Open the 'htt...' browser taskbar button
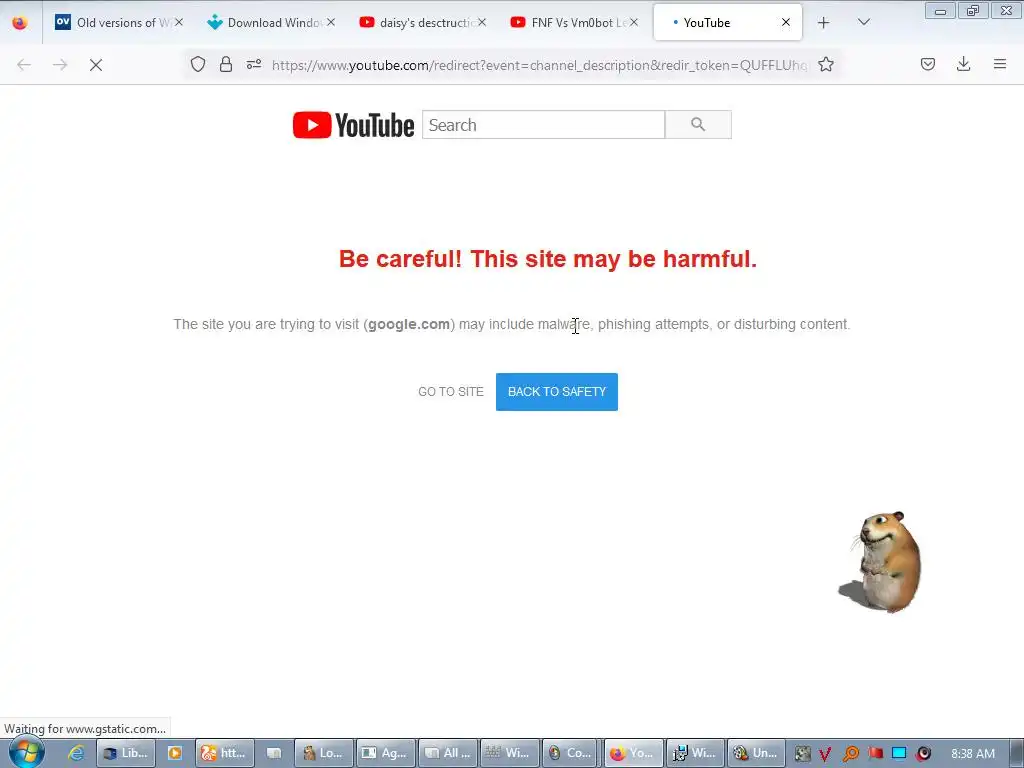Screen dimensions: 1024x768 [225, 753]
